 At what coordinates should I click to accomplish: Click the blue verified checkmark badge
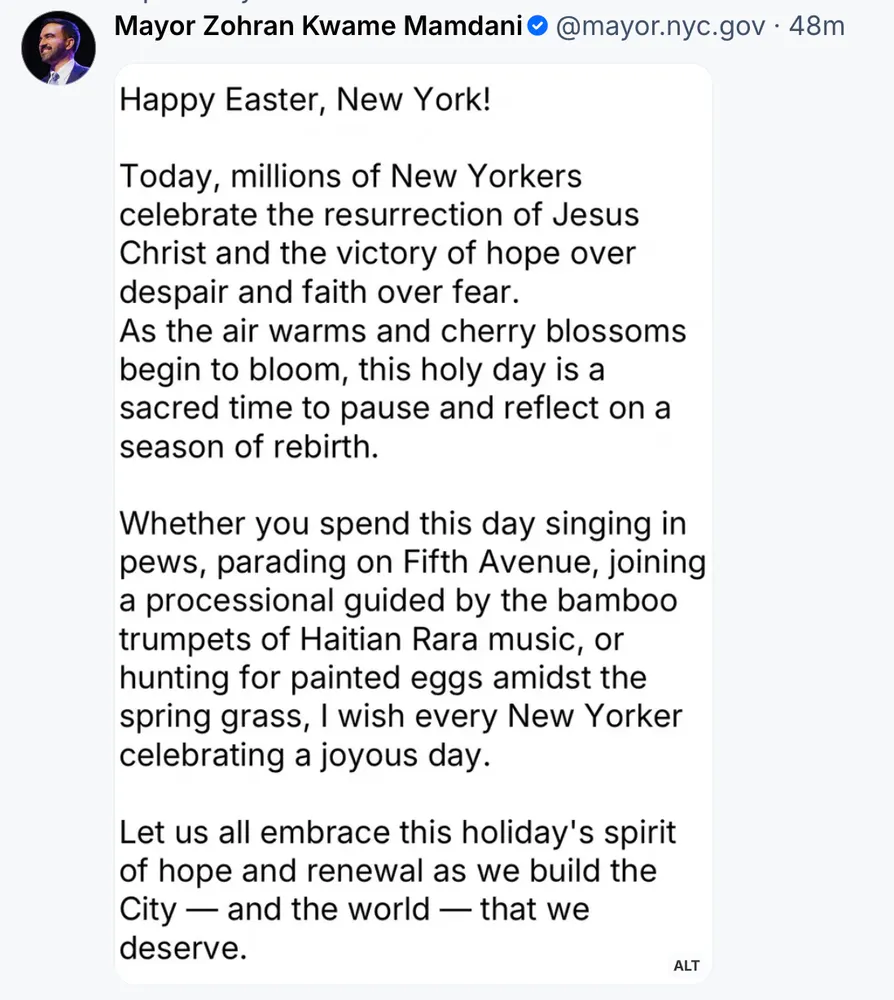(x=538, y=26)
